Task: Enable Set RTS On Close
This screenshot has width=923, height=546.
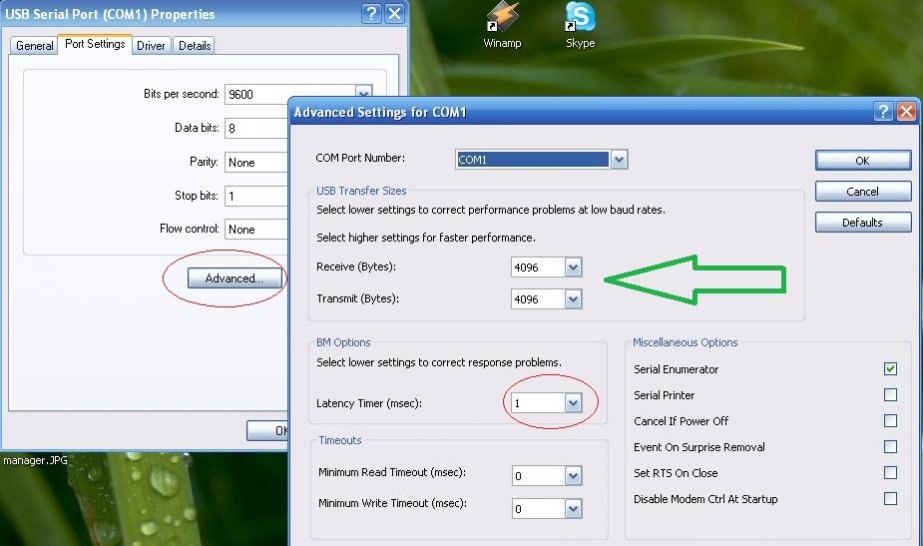Action: pyautogui.click(x=890, y=473)
